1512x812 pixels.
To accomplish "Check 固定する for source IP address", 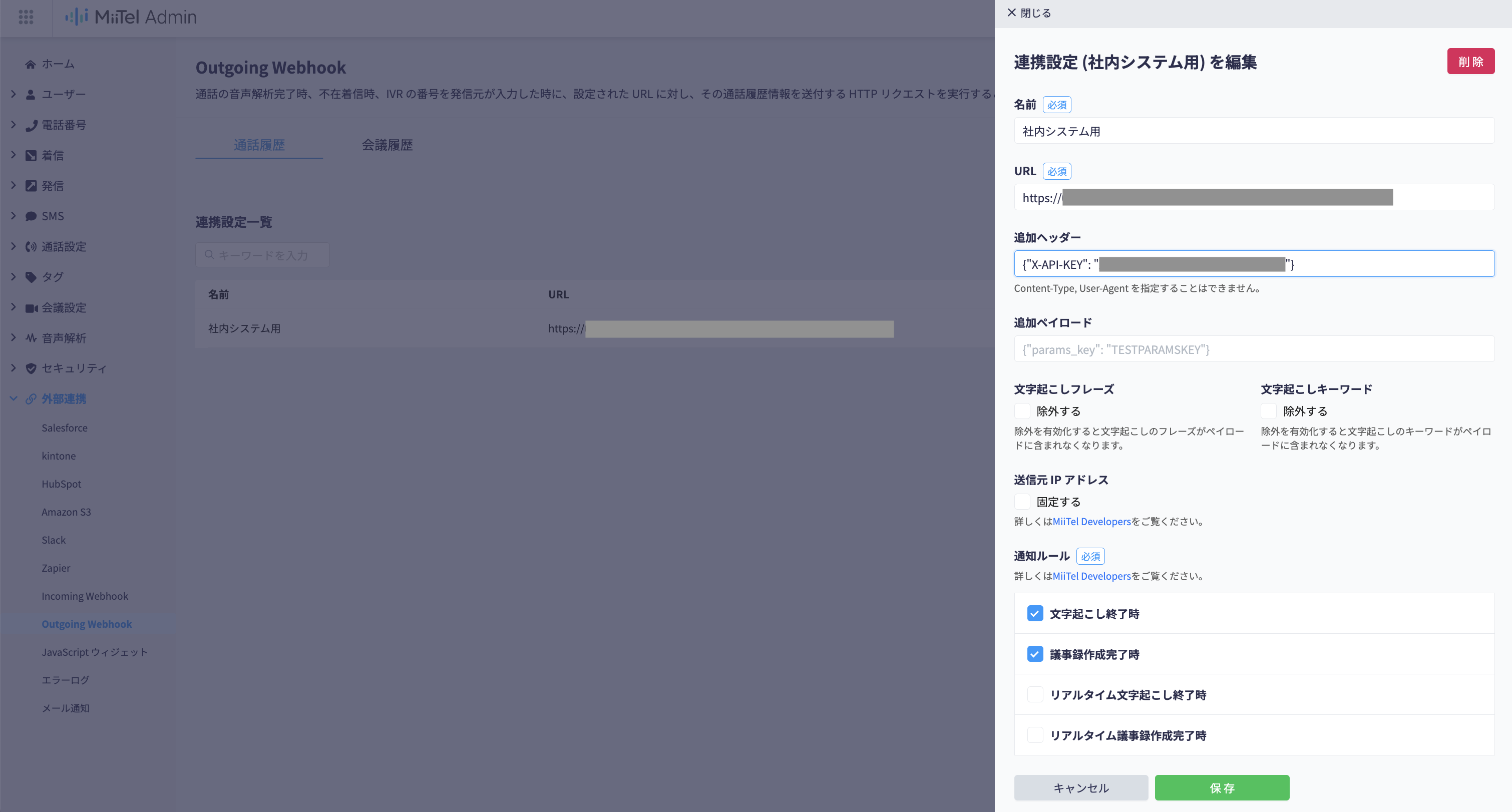I will pos(1022,502).
